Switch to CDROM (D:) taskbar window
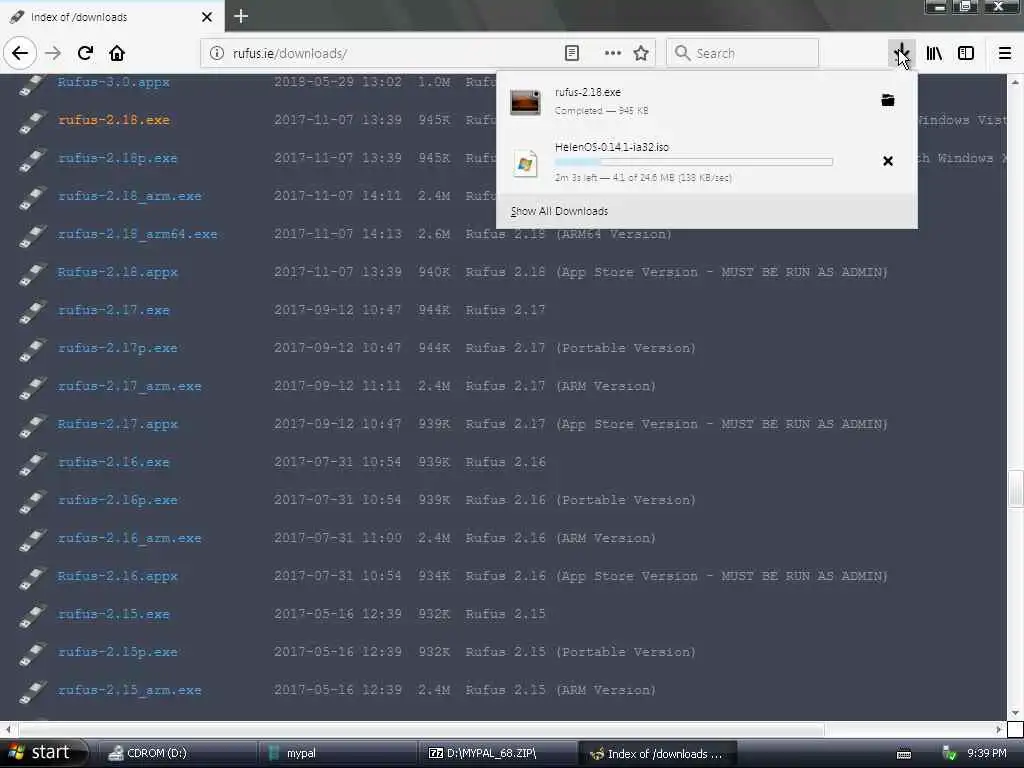The image size is (1024, 768). pos(176,754)
